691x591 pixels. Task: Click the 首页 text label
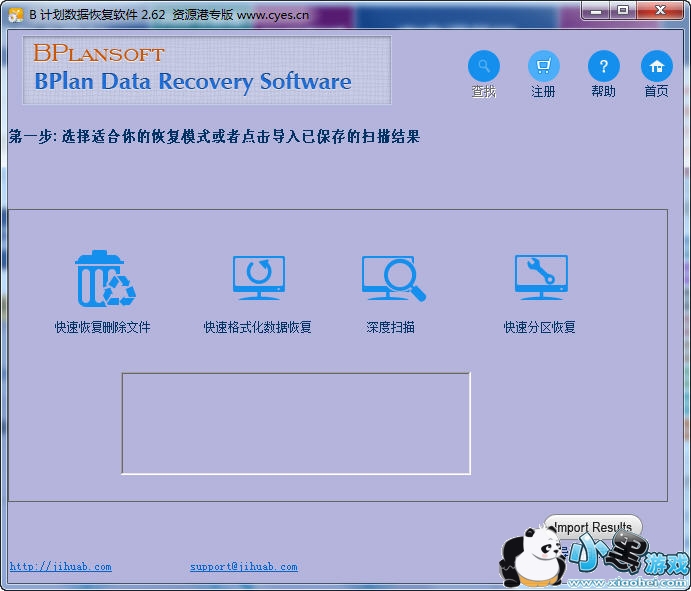[x=657, y=92]
